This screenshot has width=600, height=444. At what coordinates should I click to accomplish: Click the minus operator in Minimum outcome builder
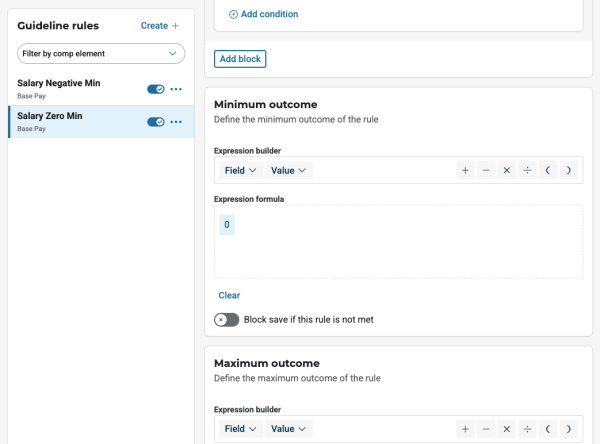486,171
